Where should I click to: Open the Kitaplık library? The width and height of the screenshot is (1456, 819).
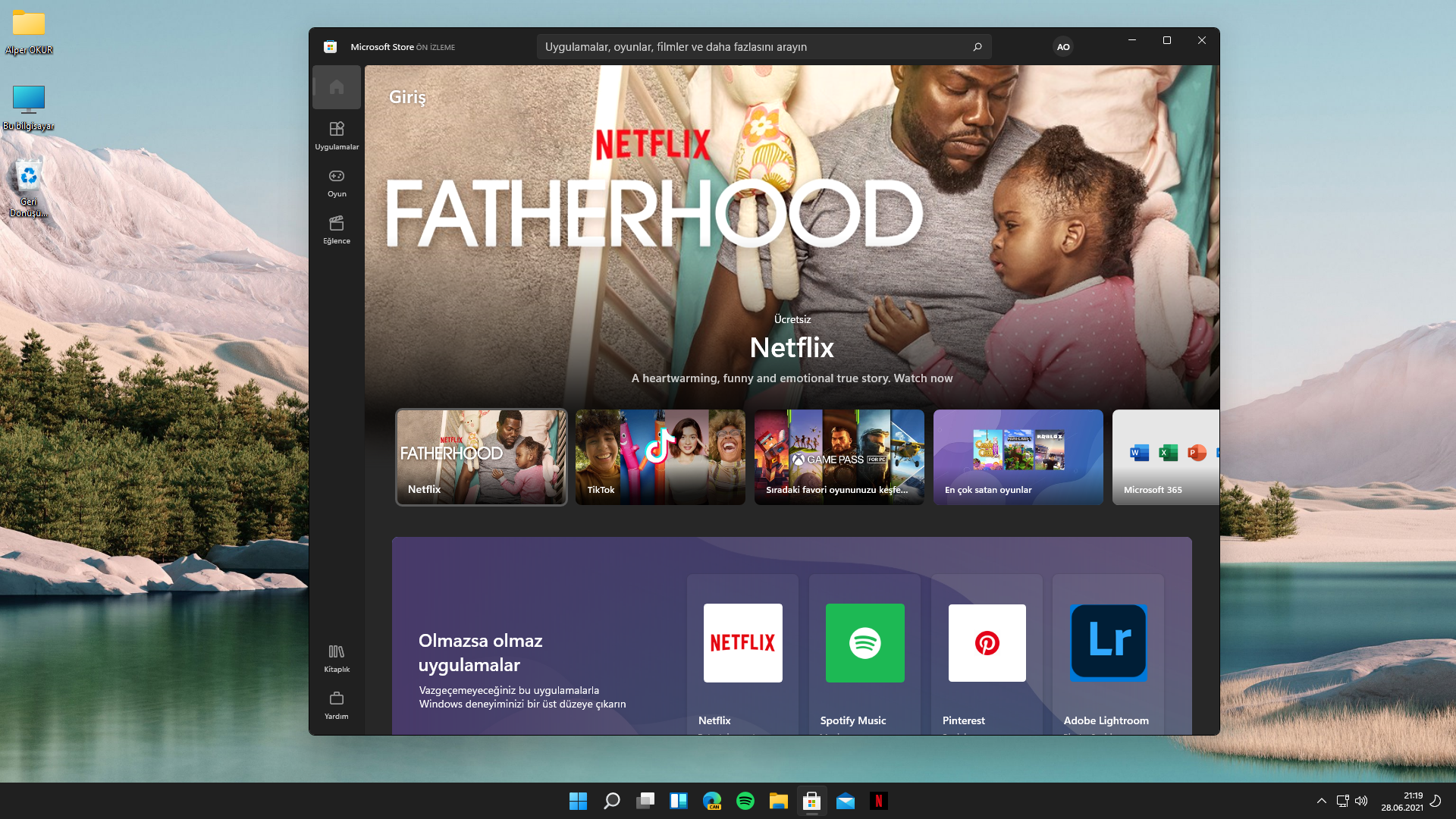tap(337, 657)
